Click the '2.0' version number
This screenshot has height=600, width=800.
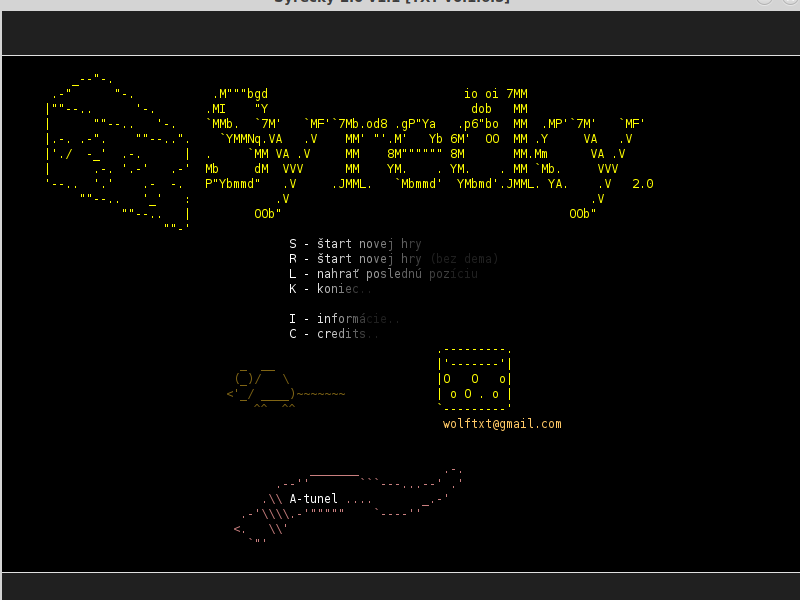click(x=643, y=184)
